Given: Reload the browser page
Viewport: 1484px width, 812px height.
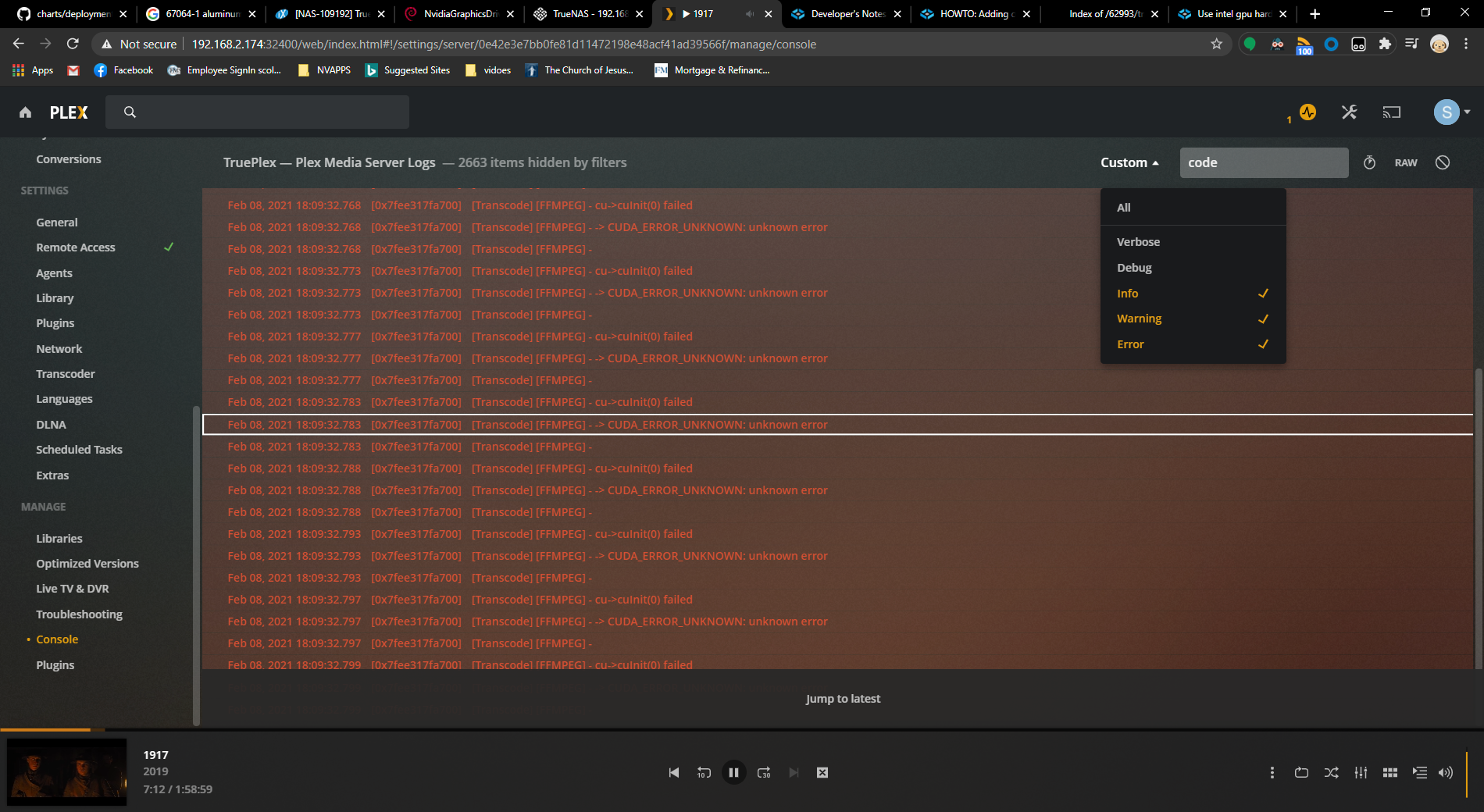Looking at the screenshot, I should 73,45.
